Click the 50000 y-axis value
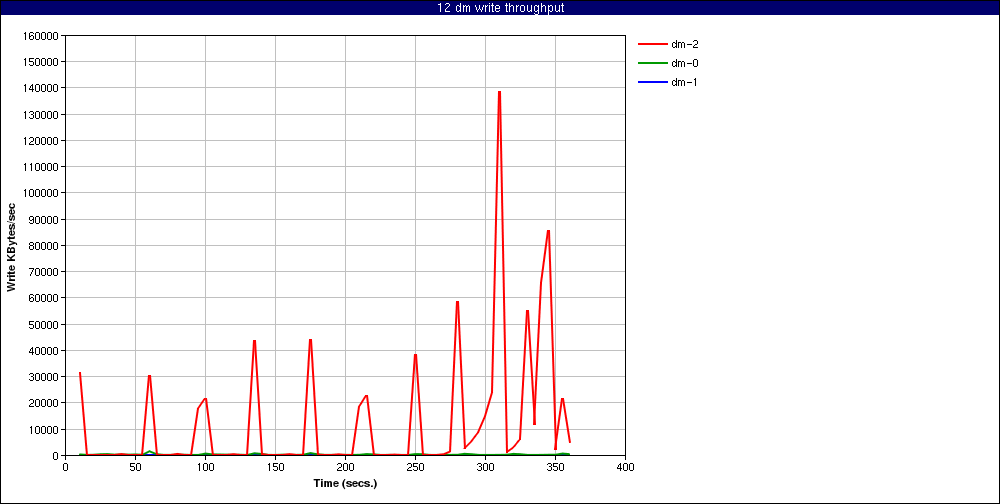Screen dimensions: 1000x504 (43, 325)
